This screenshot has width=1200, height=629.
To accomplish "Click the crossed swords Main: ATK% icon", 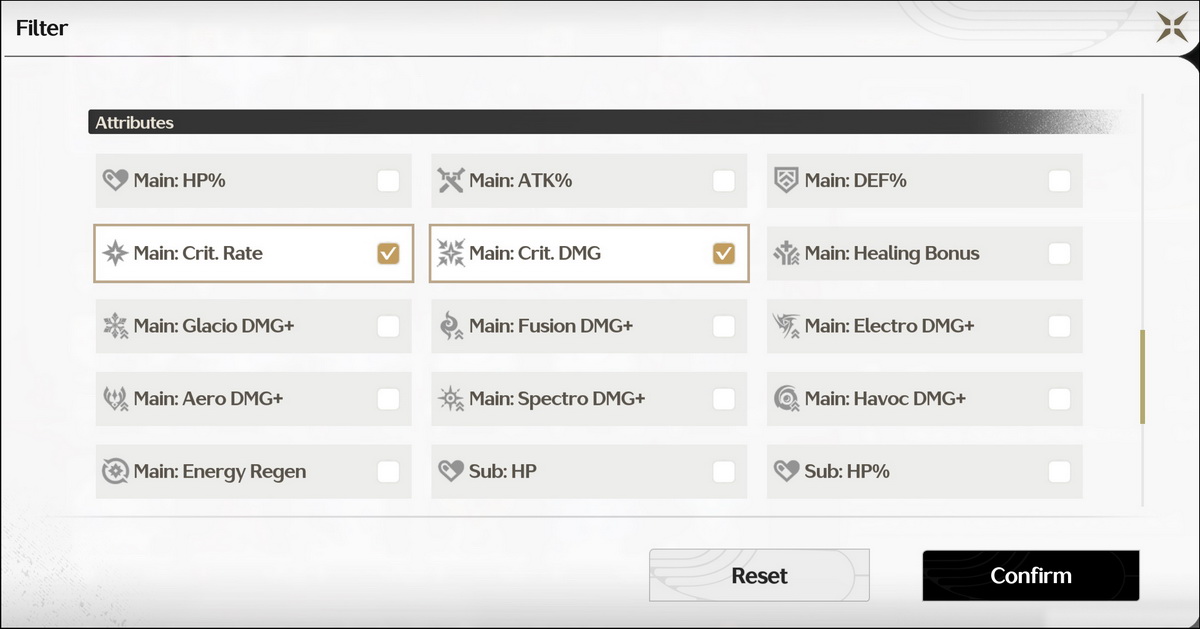I will tap(451, 181).
